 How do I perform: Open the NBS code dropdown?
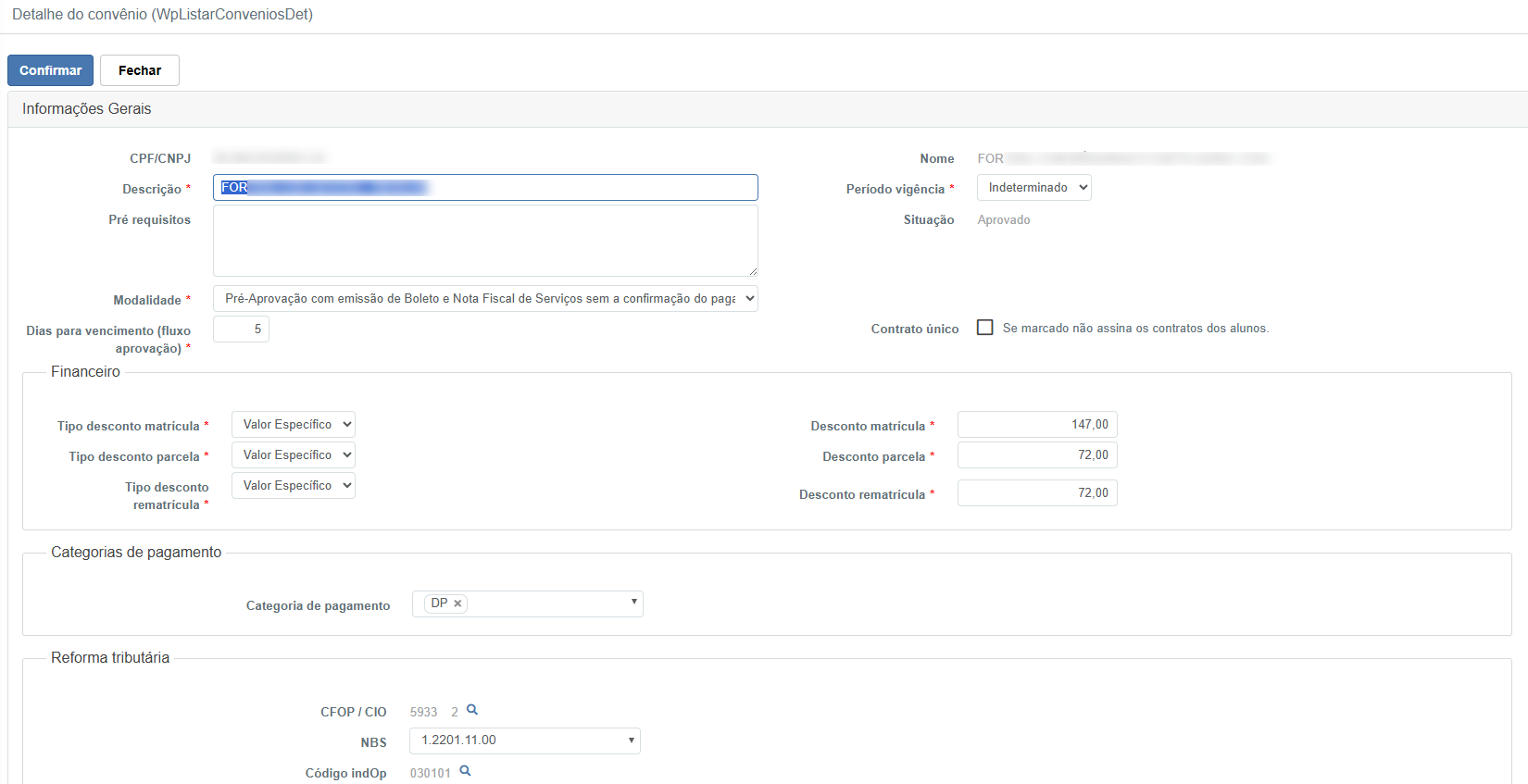(x=524, y=740)
